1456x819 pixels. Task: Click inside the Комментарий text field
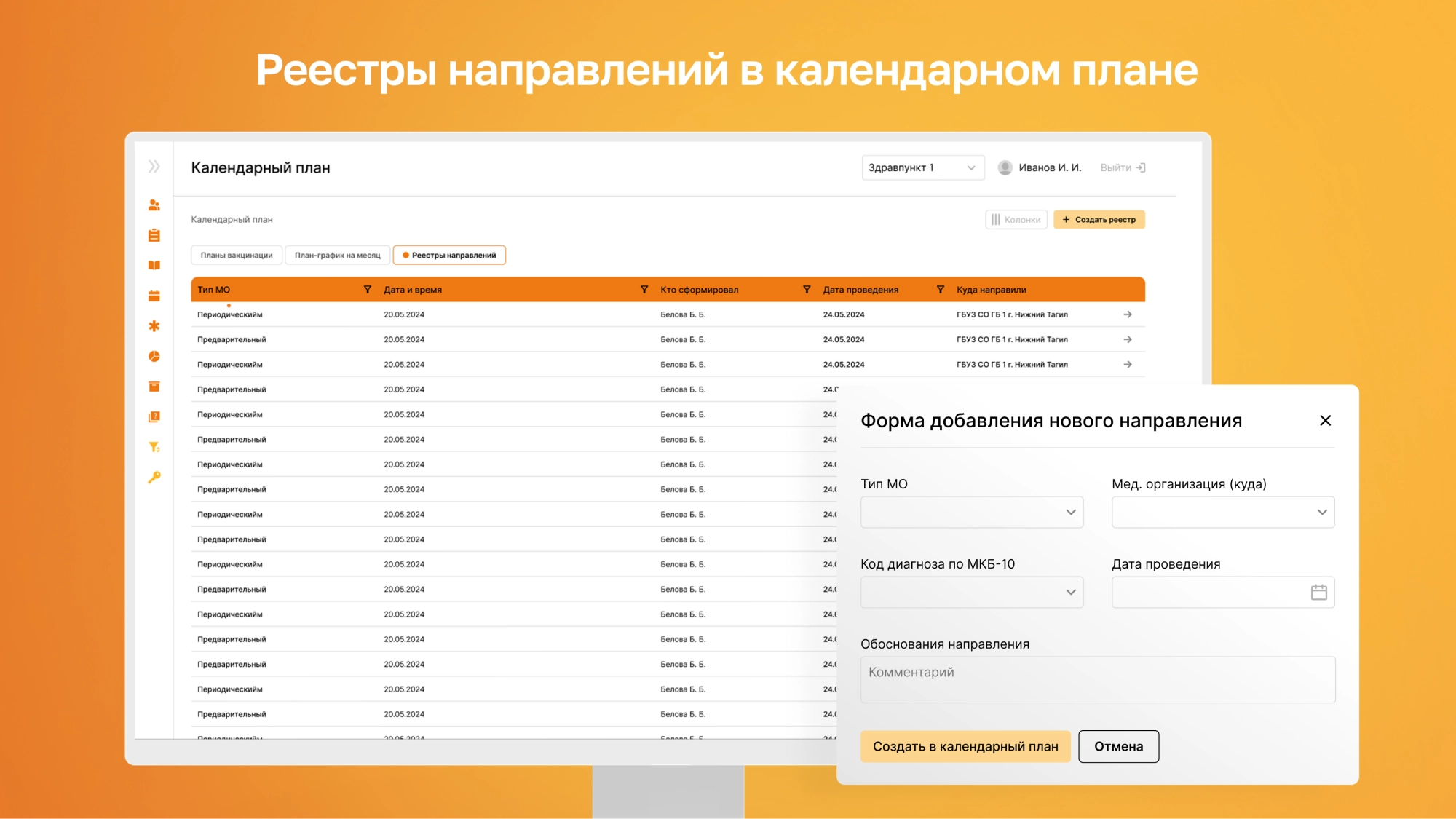1098,678
